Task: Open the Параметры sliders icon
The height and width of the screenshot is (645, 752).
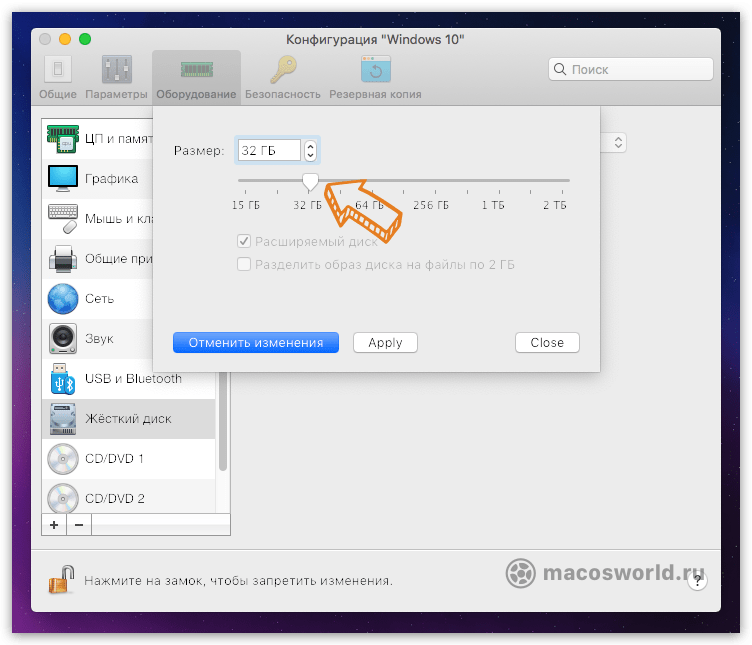Action: [117, 69]
